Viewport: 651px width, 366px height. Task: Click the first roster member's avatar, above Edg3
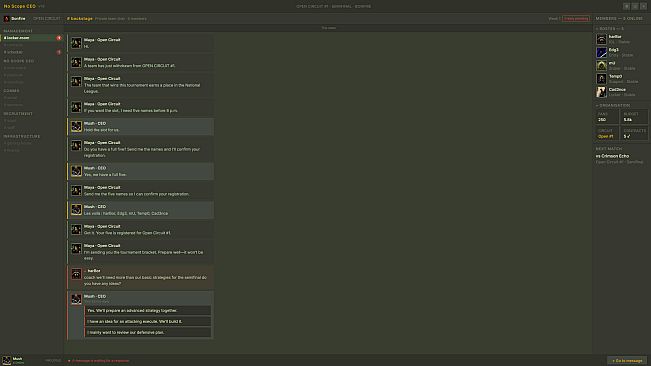601,39
